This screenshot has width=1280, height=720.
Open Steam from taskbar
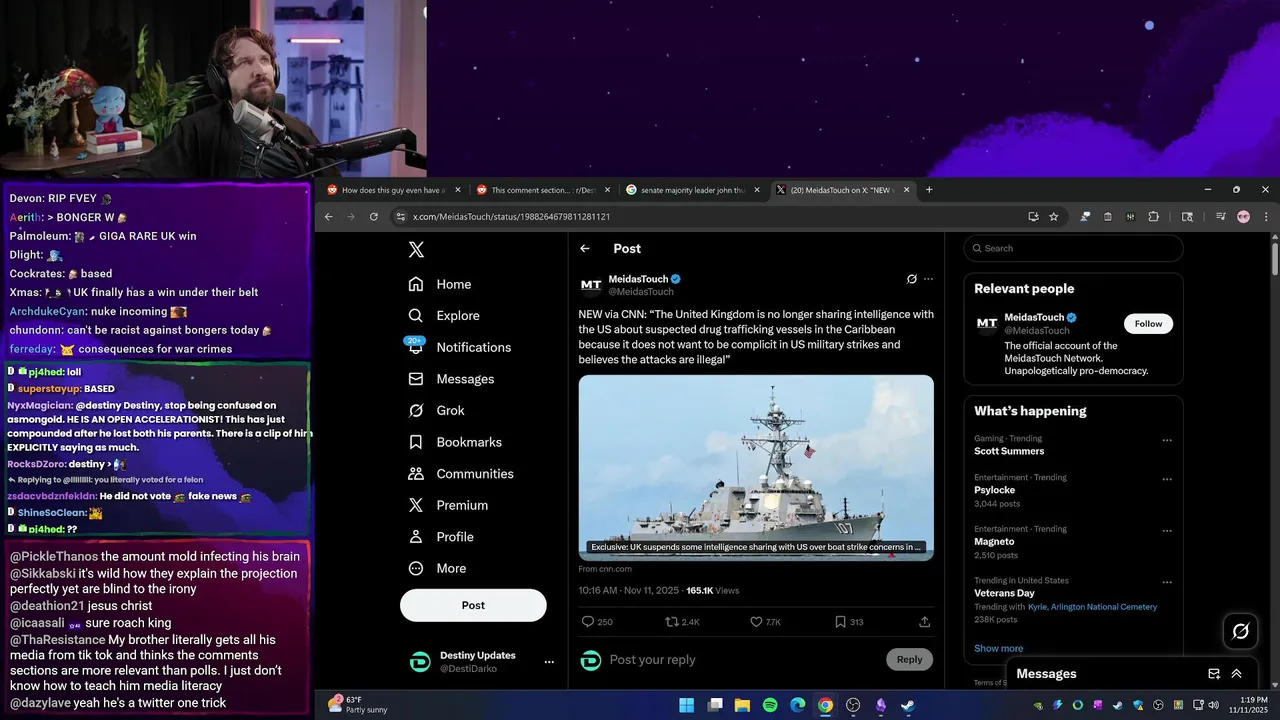point(908,705)
